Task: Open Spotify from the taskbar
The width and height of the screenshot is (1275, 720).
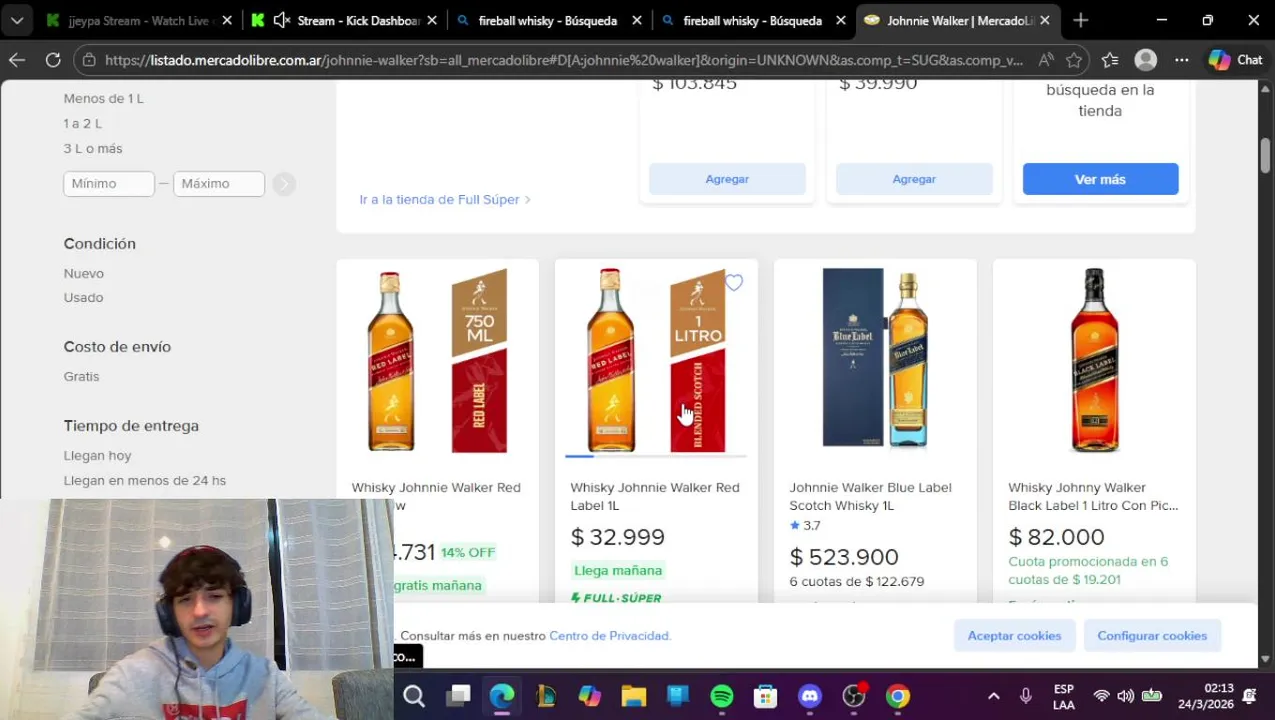Action: 722,696
